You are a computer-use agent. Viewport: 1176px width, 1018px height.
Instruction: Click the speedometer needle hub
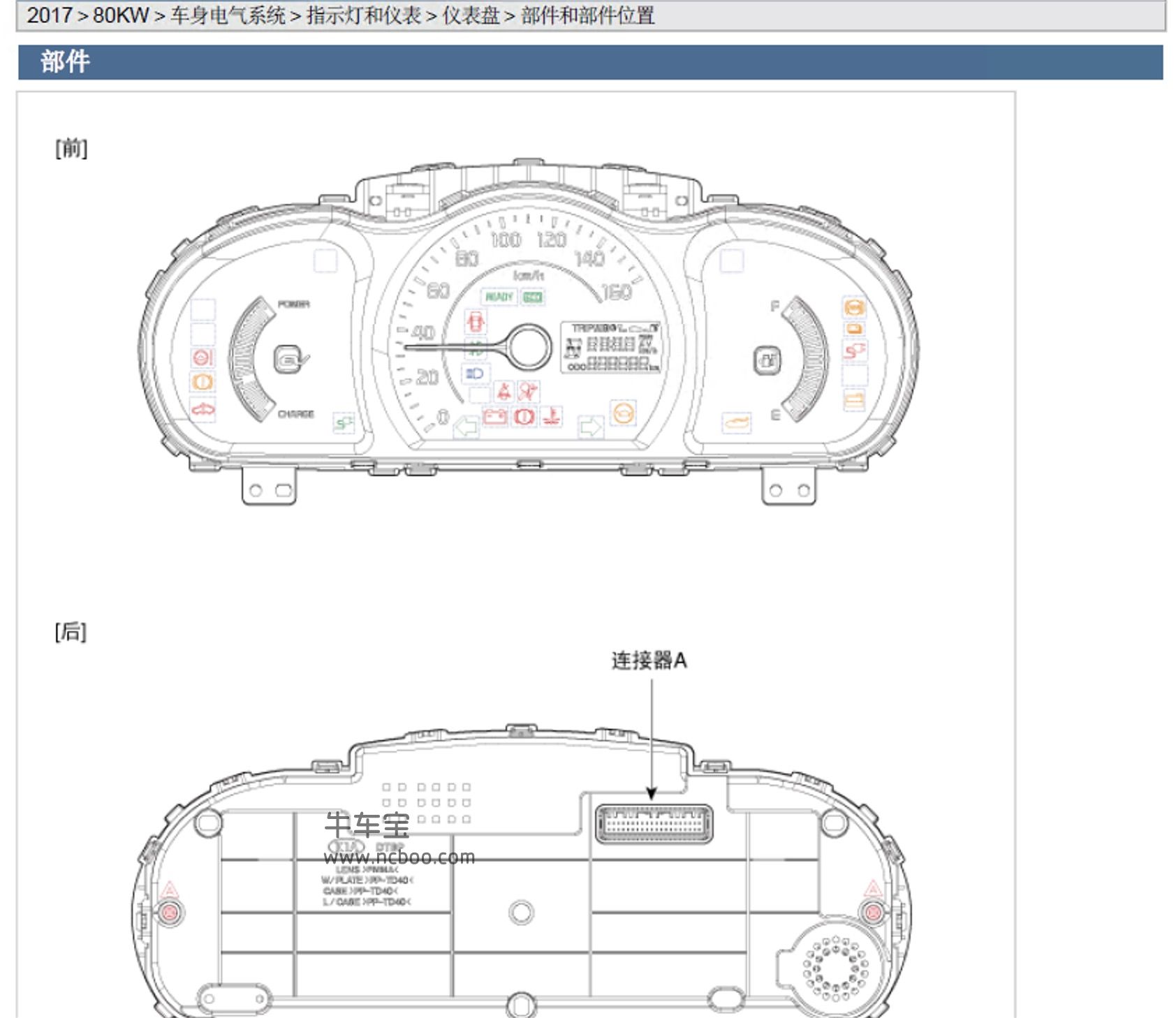click(x=529, y=347)
